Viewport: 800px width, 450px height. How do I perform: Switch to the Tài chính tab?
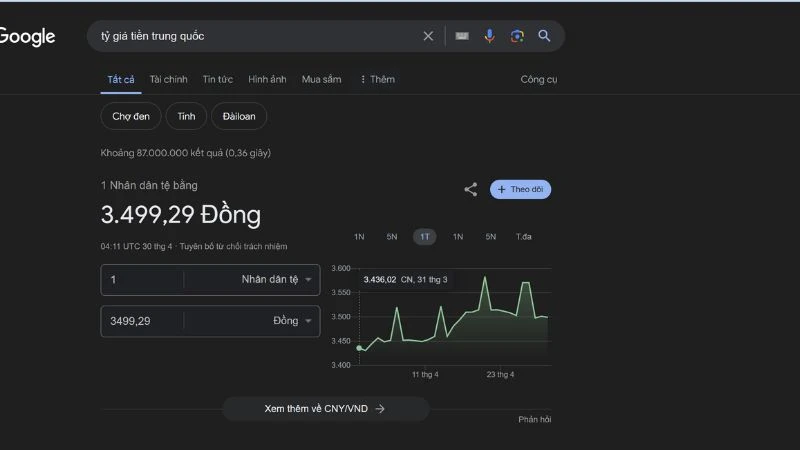tap(168, 79)
